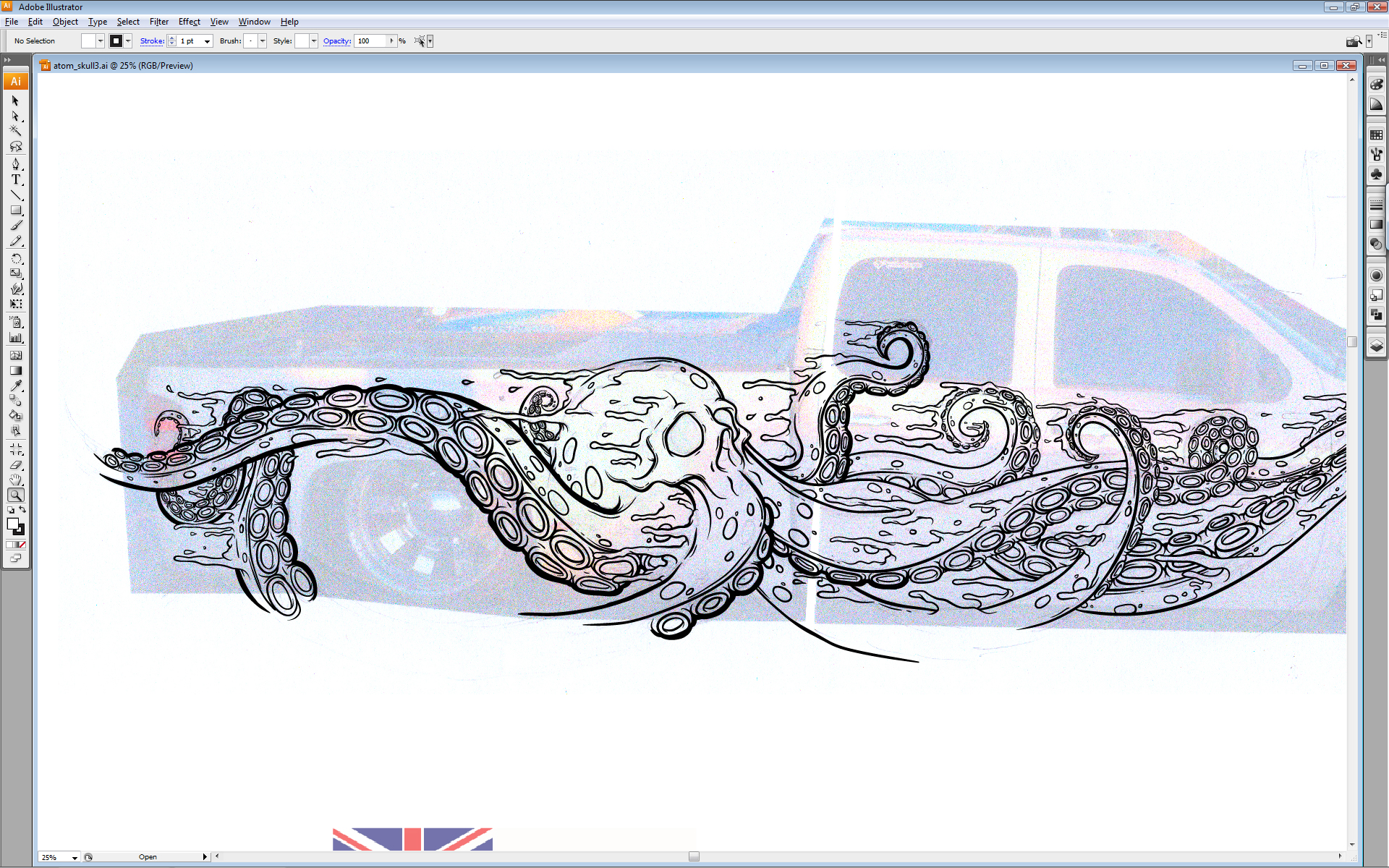Screen dimensions: 1389x868
Task: Select the Scale tool
Action: point(15,273)
